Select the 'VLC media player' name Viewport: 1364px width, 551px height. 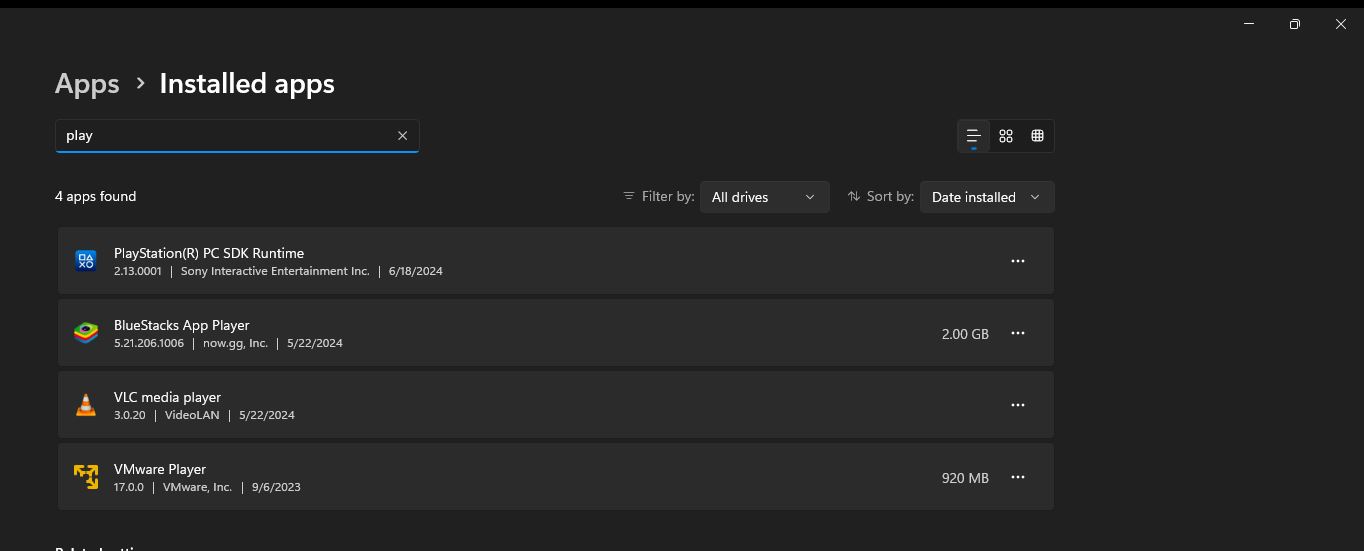click(x=167, y=397)
